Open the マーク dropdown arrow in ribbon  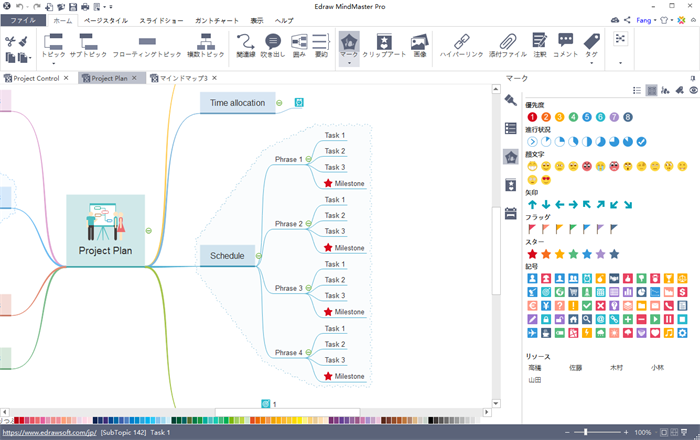349,62
